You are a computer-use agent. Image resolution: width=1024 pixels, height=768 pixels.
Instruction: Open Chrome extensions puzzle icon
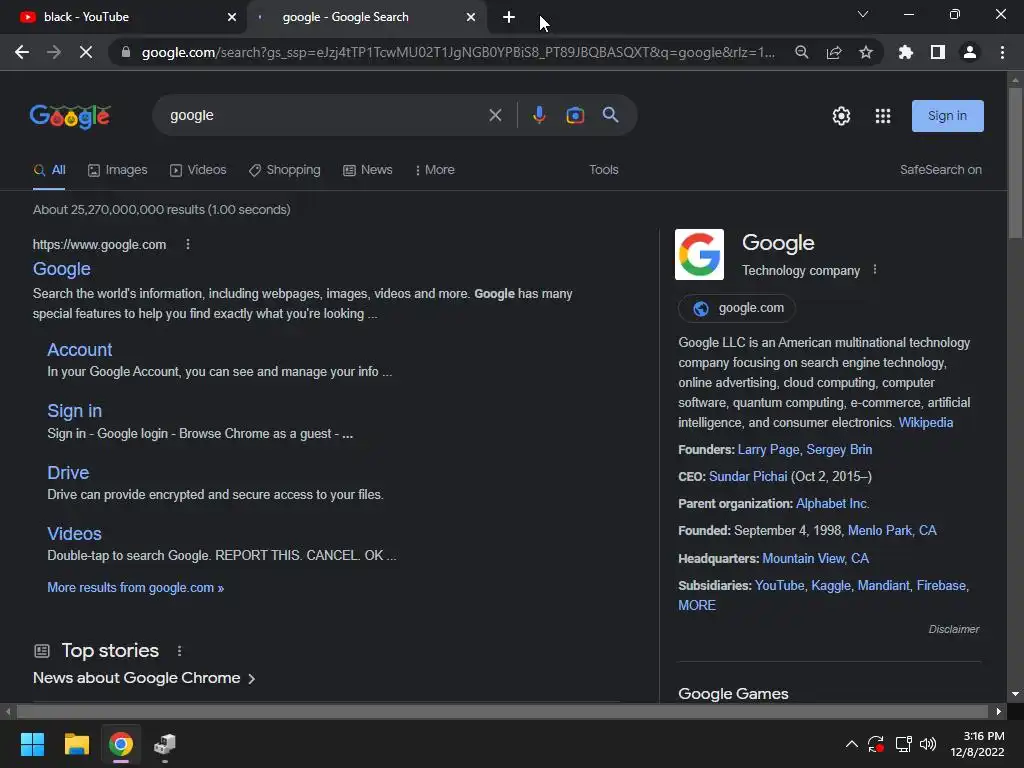click(906, 52)
